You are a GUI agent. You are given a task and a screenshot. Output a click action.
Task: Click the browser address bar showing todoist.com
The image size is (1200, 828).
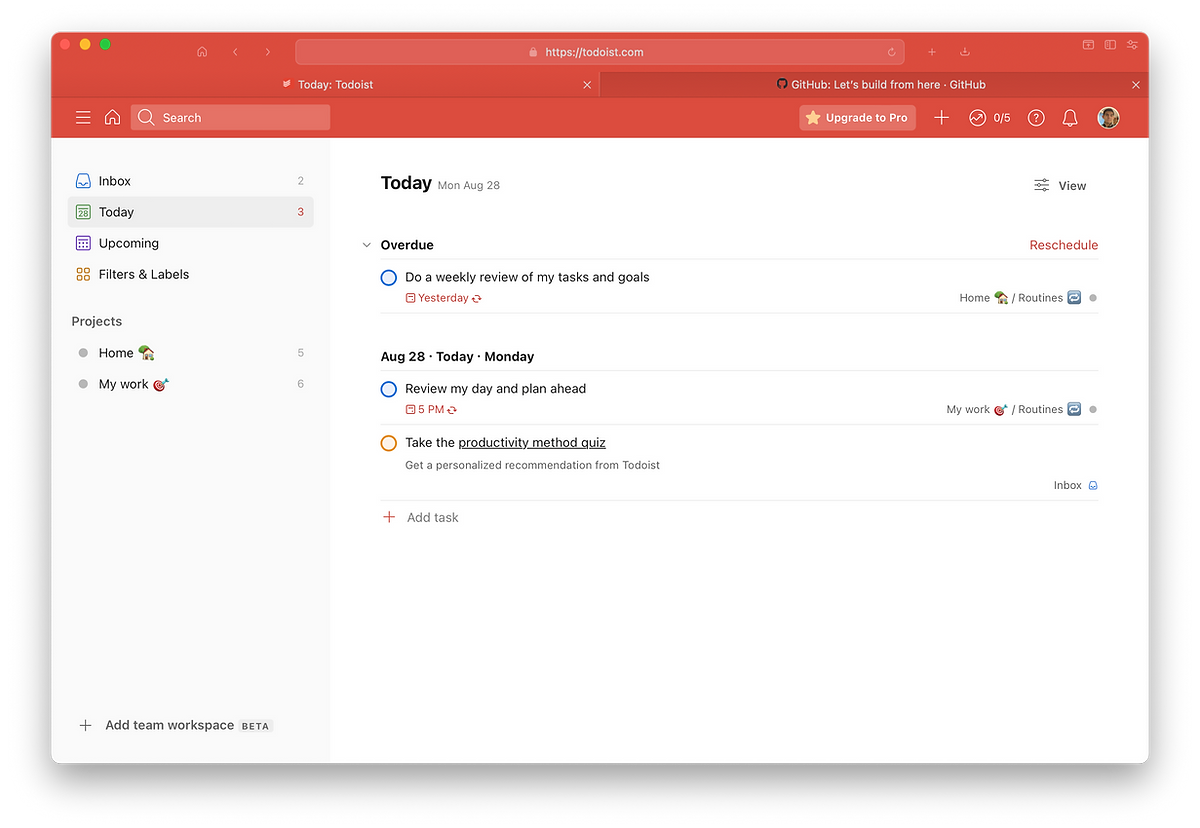(600, 52)
